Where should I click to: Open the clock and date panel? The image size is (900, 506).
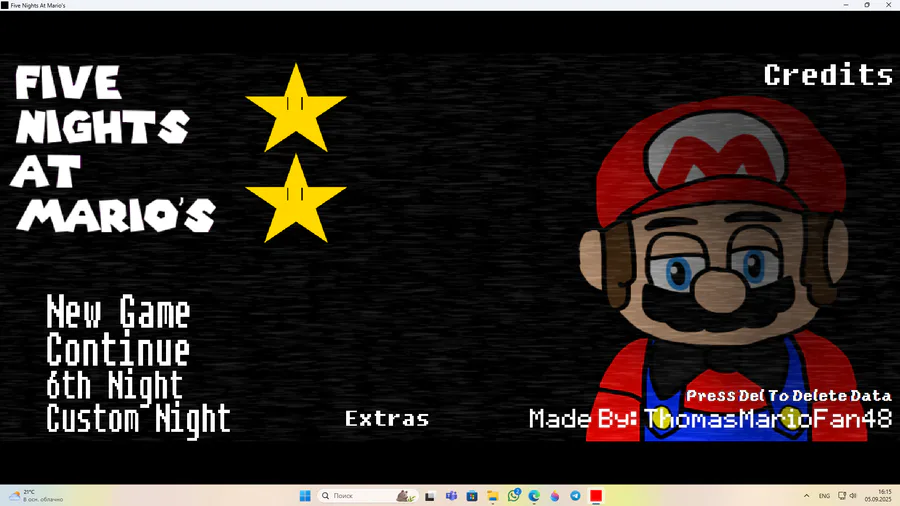click(878, 496)
